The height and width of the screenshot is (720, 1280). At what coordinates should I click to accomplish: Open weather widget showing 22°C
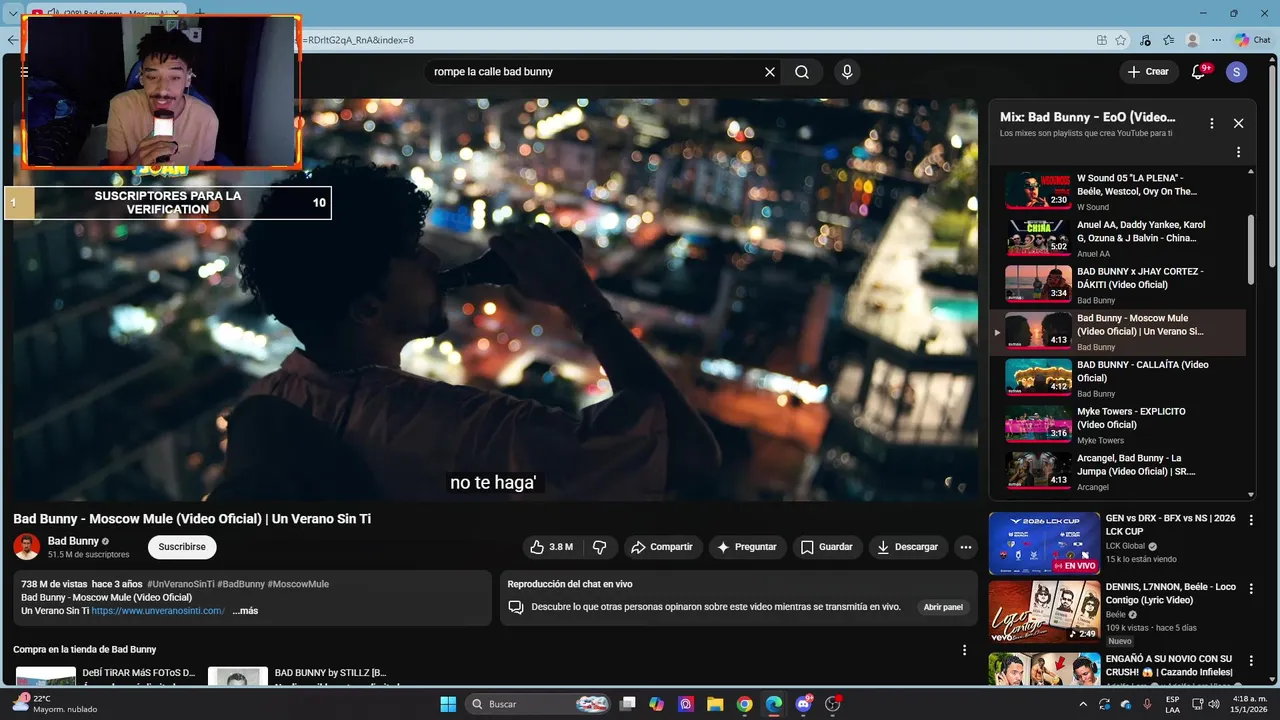click(x=55, y=704)
